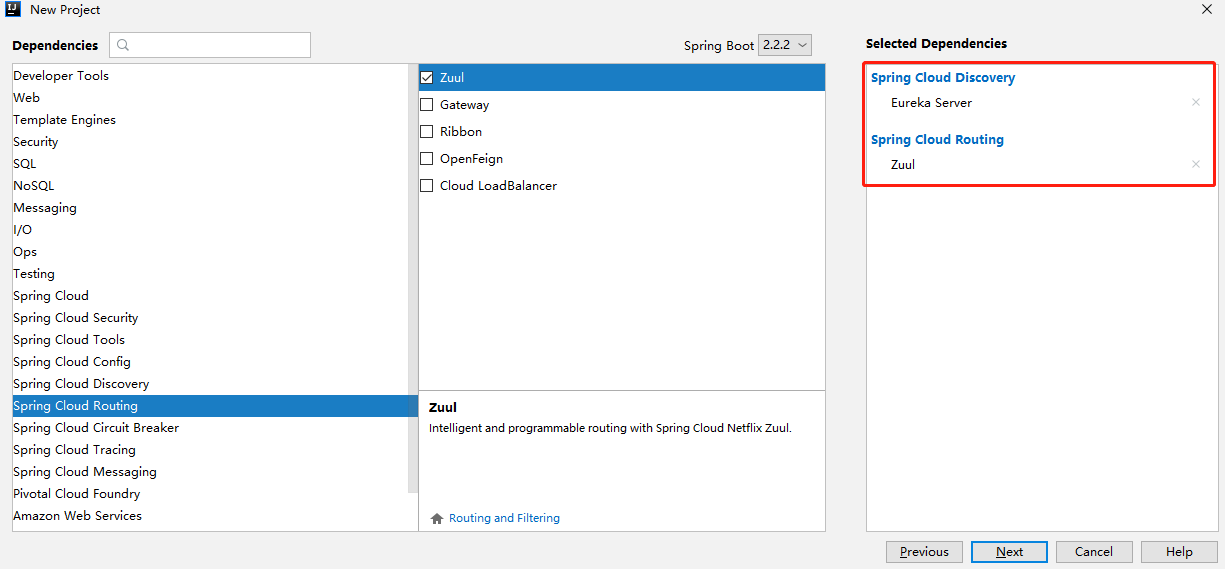Remove Zuul dependency via x icon
Image resolution: width=1225 pixels, height=569 pixels.
1195,165
